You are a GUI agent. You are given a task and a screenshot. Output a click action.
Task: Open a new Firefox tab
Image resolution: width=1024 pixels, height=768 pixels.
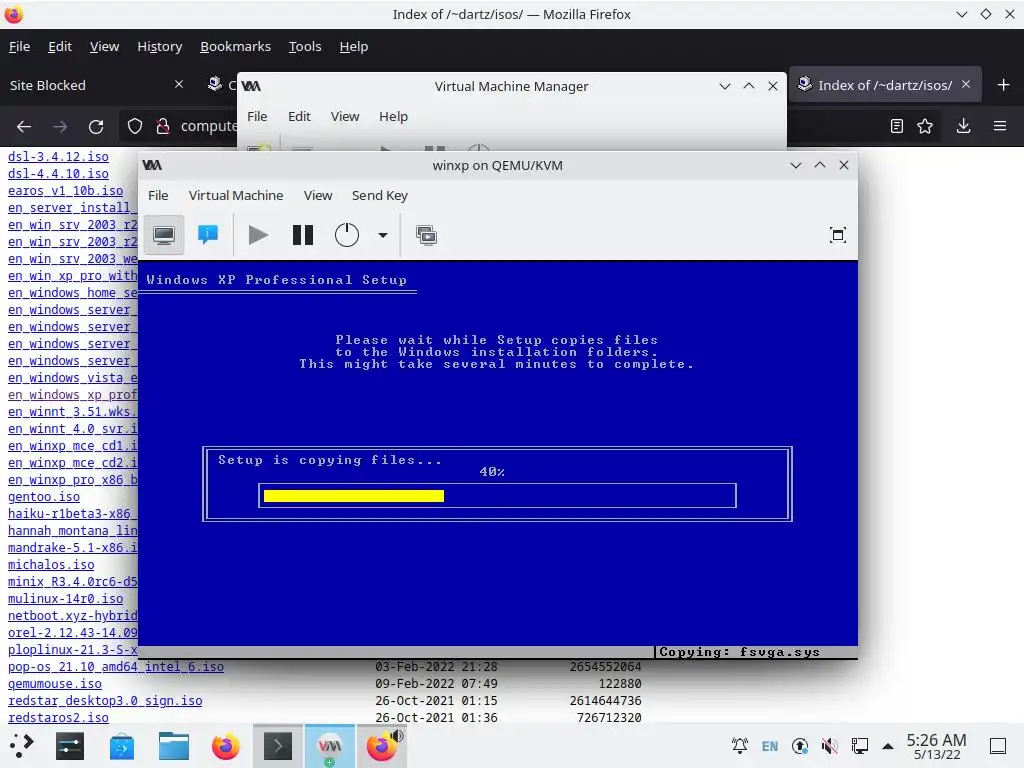(x=1004, y=85)
